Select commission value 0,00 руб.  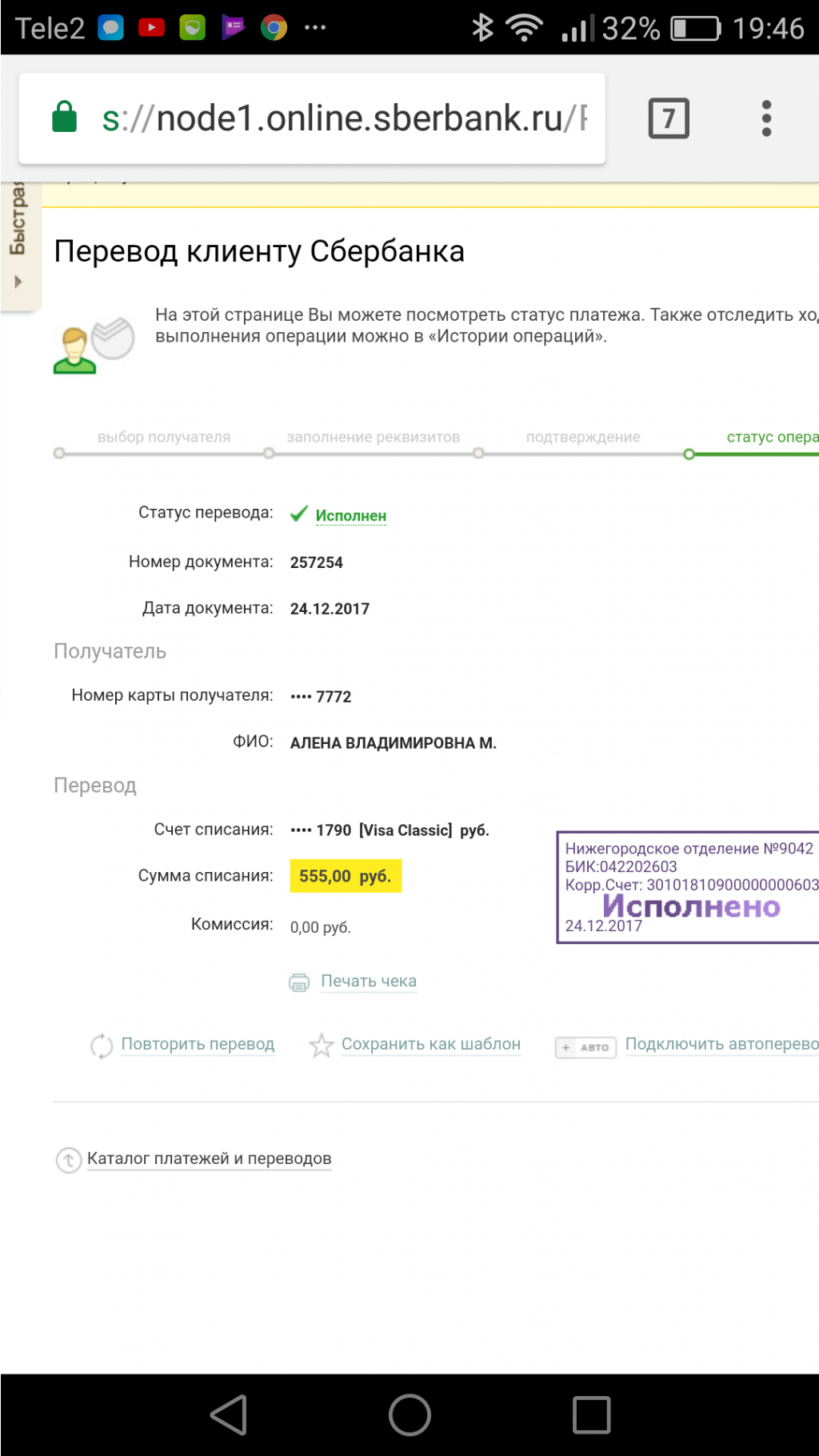pyautogui.click(x=321, y=927)
